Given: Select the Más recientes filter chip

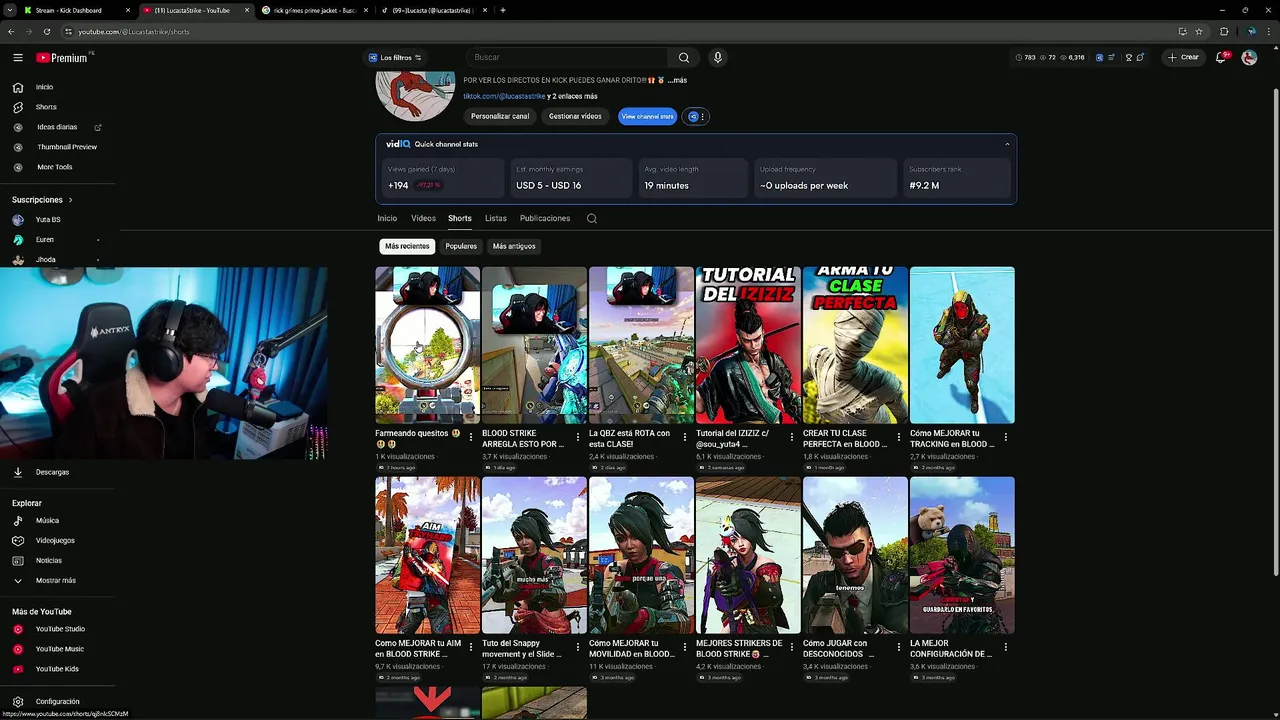Looking at the screenshot, I should (x=407, y=246).
